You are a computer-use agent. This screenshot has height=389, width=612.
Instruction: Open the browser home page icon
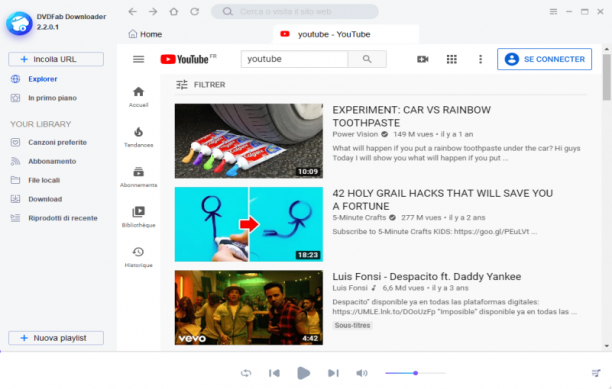174,12
